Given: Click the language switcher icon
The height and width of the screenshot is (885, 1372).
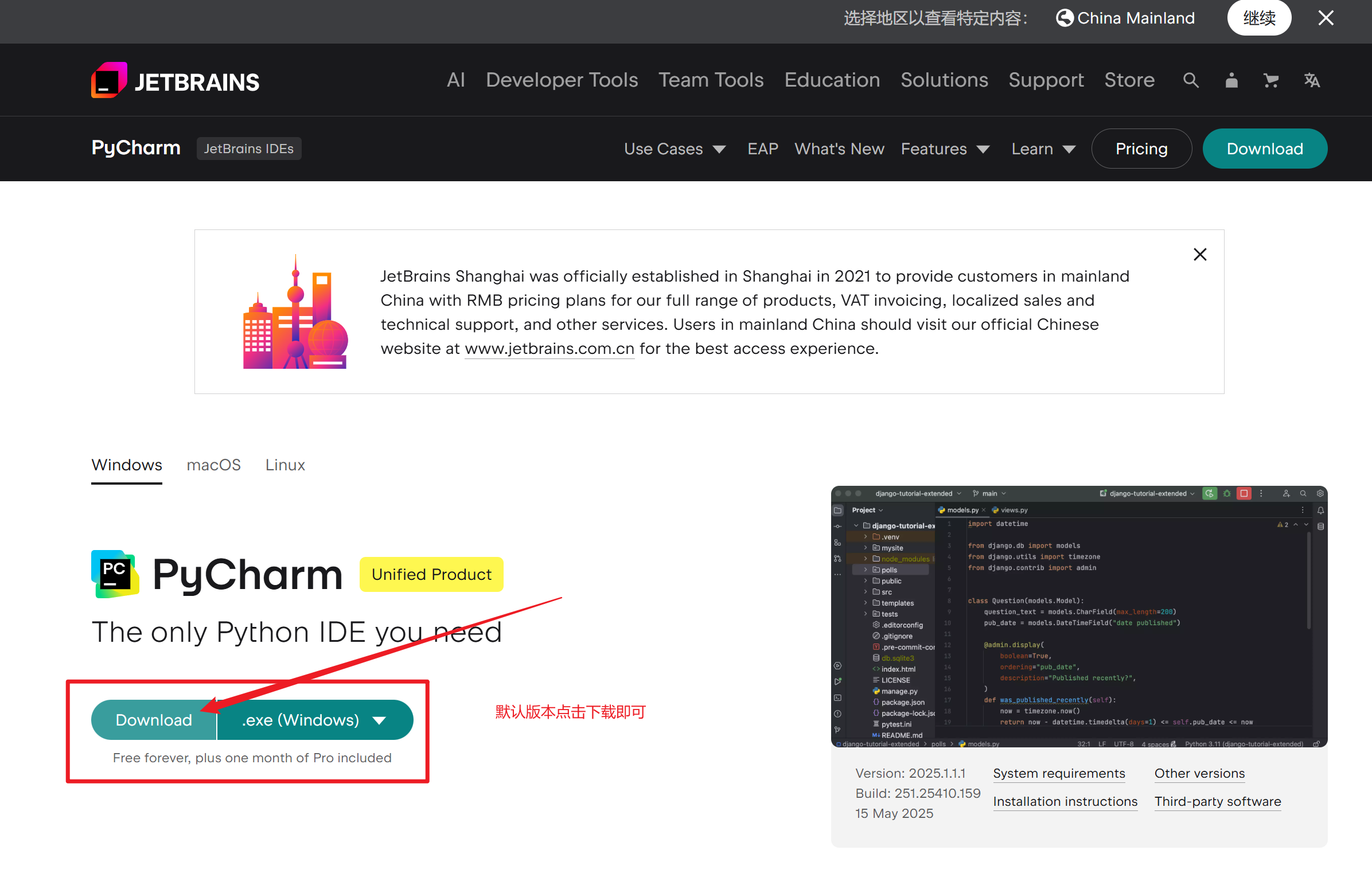Looking at the screenshot, I should pos(1312,80).
